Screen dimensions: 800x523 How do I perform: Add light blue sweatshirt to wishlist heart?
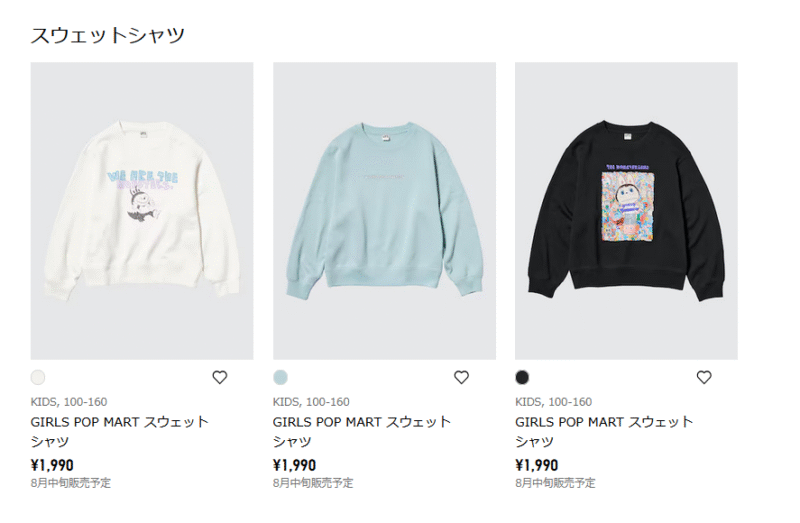[x=461, y=378]
